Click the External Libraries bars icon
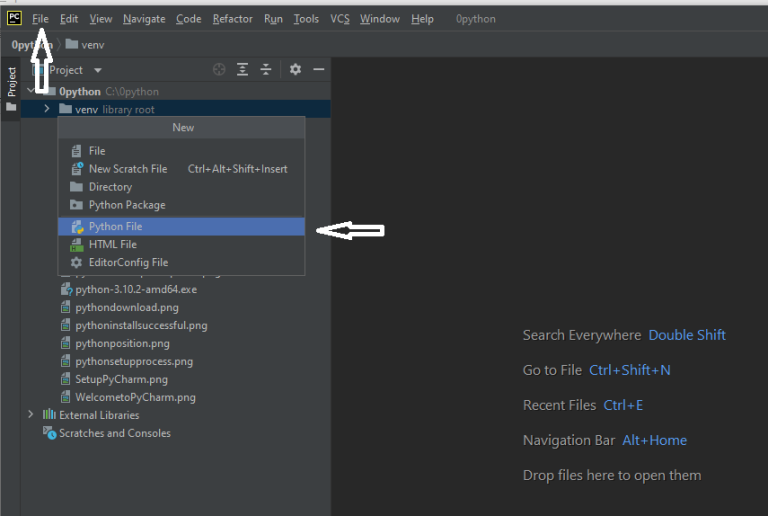The image size is (768, 516). coord(49,415)
